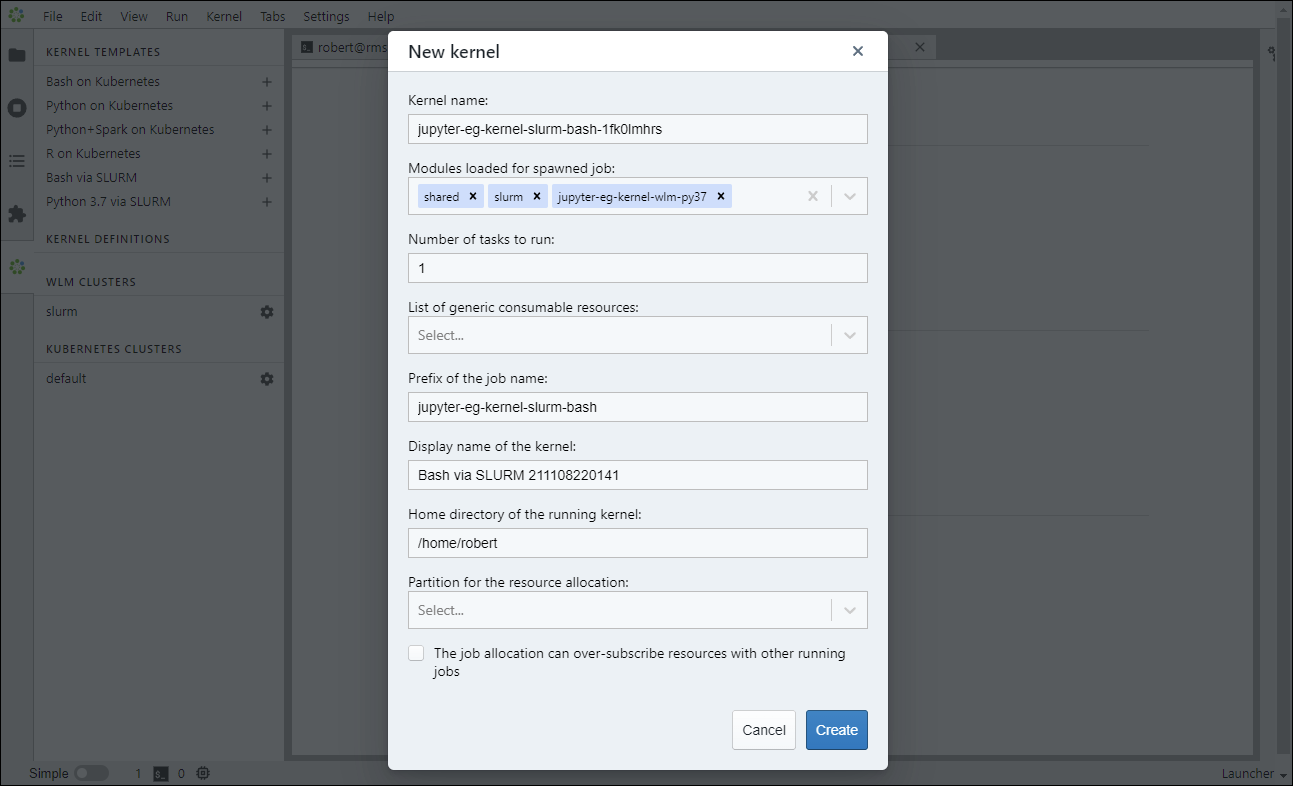Open the table of contents panel
Viewport: 1293px width, 786px height.
pyautogui.click(x=16, y=161)
